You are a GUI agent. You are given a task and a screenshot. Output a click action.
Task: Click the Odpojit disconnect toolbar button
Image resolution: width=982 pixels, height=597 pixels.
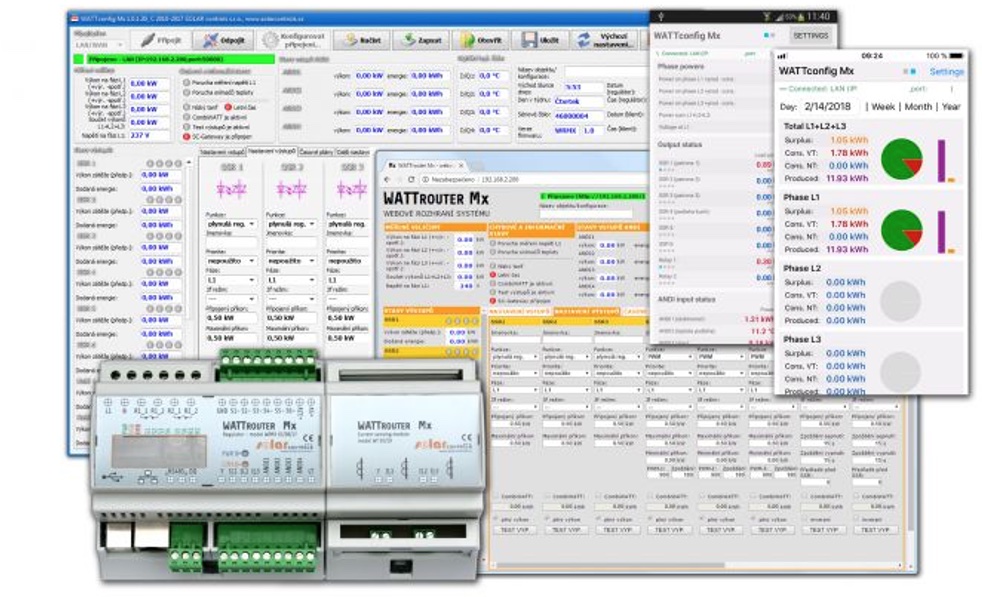click(224, 40)
